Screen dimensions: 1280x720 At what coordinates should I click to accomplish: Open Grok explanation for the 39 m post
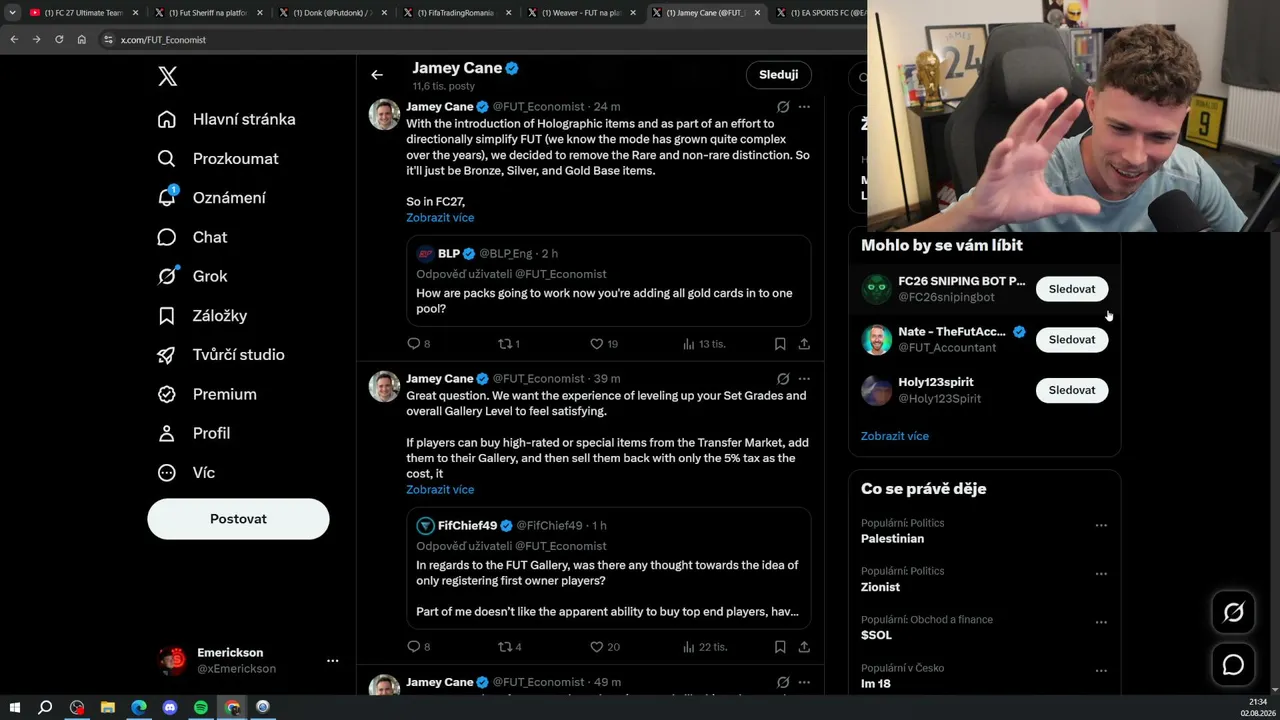click(783, 379)
